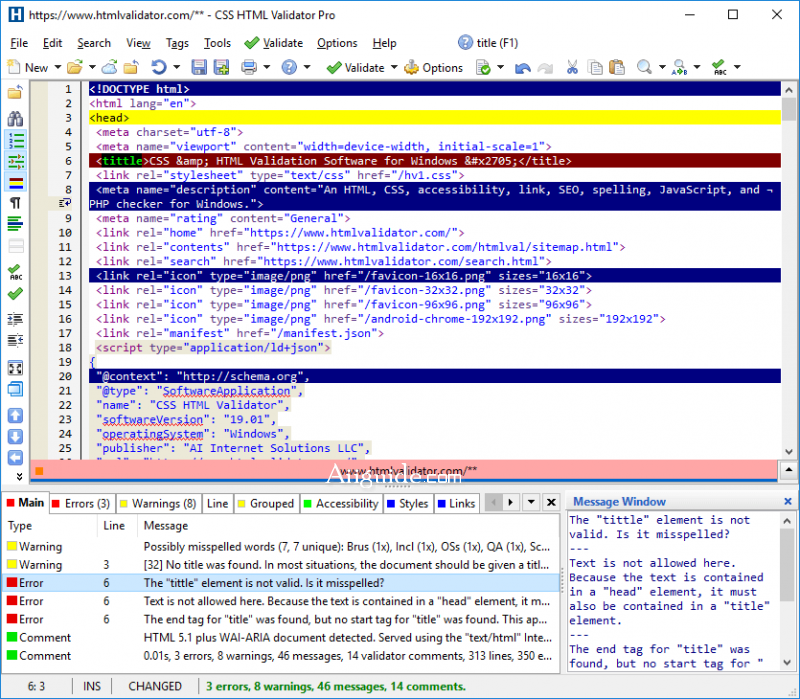
Task: Click the Find magnifier icon
Action: click(644, 67)
